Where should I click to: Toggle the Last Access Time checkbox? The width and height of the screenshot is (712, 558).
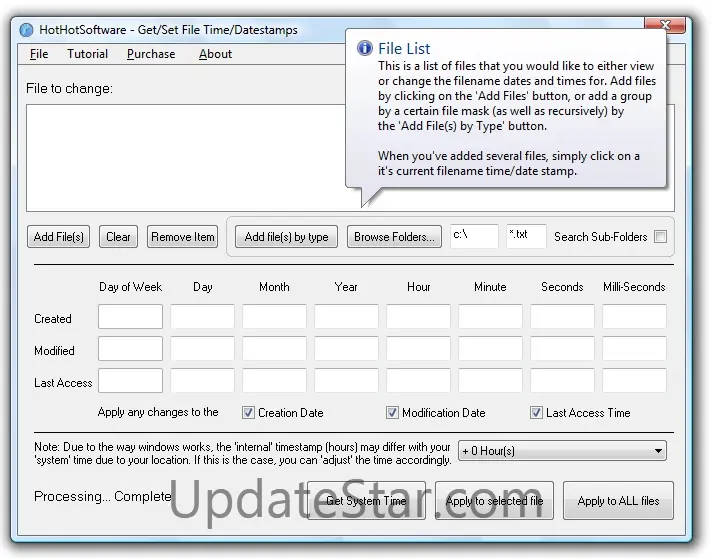(536, 413)
